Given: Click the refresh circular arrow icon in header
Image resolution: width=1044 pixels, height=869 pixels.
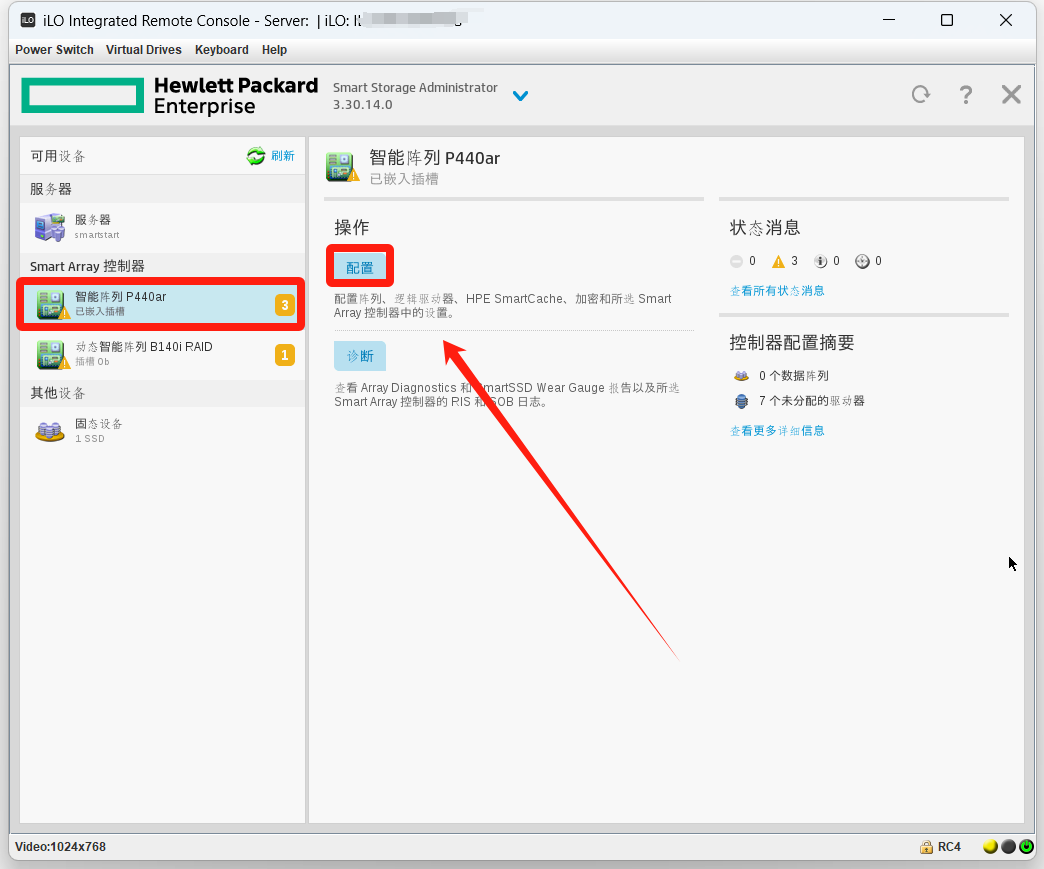Looking at the screenshot, I should point(920,95).
